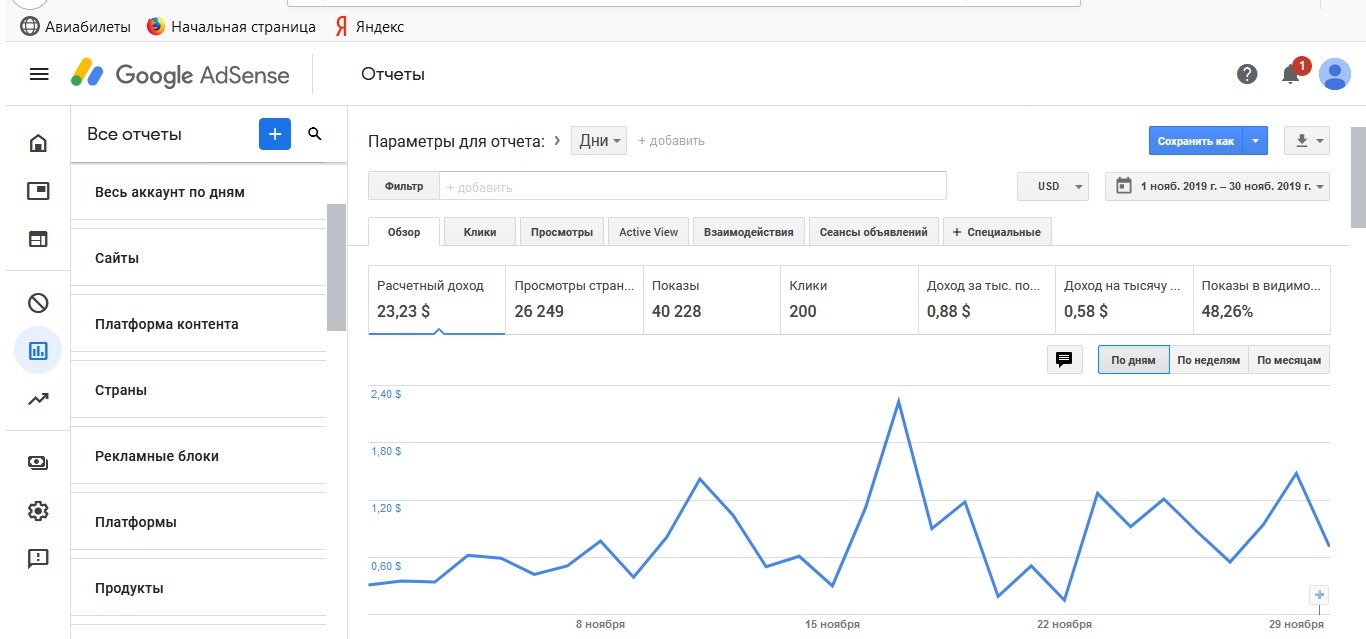Viewport: 1366px width, 639px height.
Task: Create new report with plus button
Action: (x=275, y=134)
